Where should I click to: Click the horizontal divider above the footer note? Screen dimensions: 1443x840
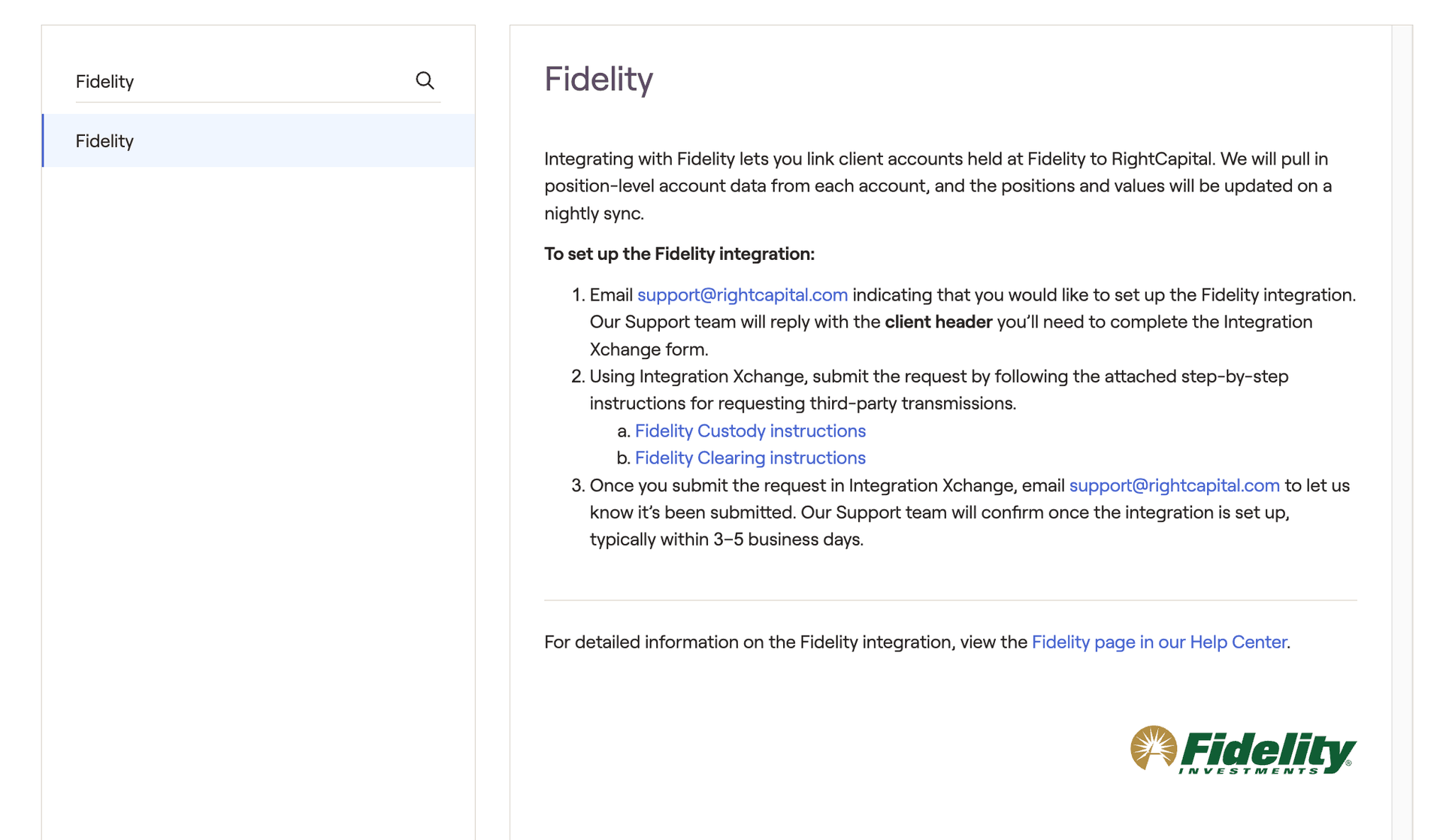point(950,600)
